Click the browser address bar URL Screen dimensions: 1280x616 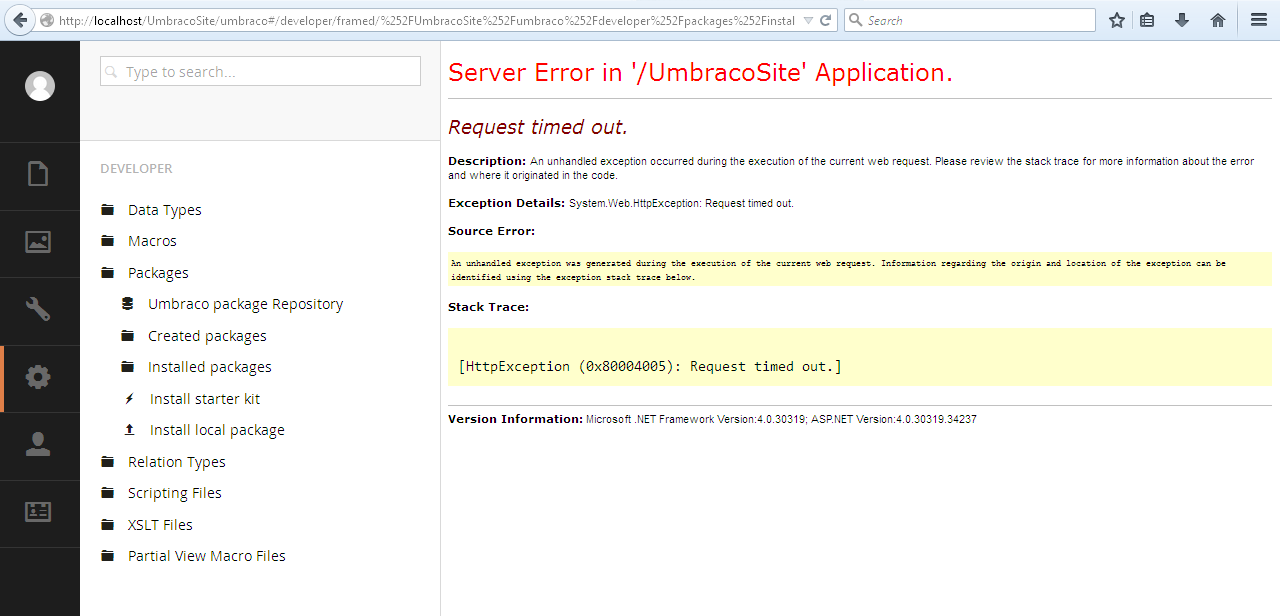[x=426, y=20]
